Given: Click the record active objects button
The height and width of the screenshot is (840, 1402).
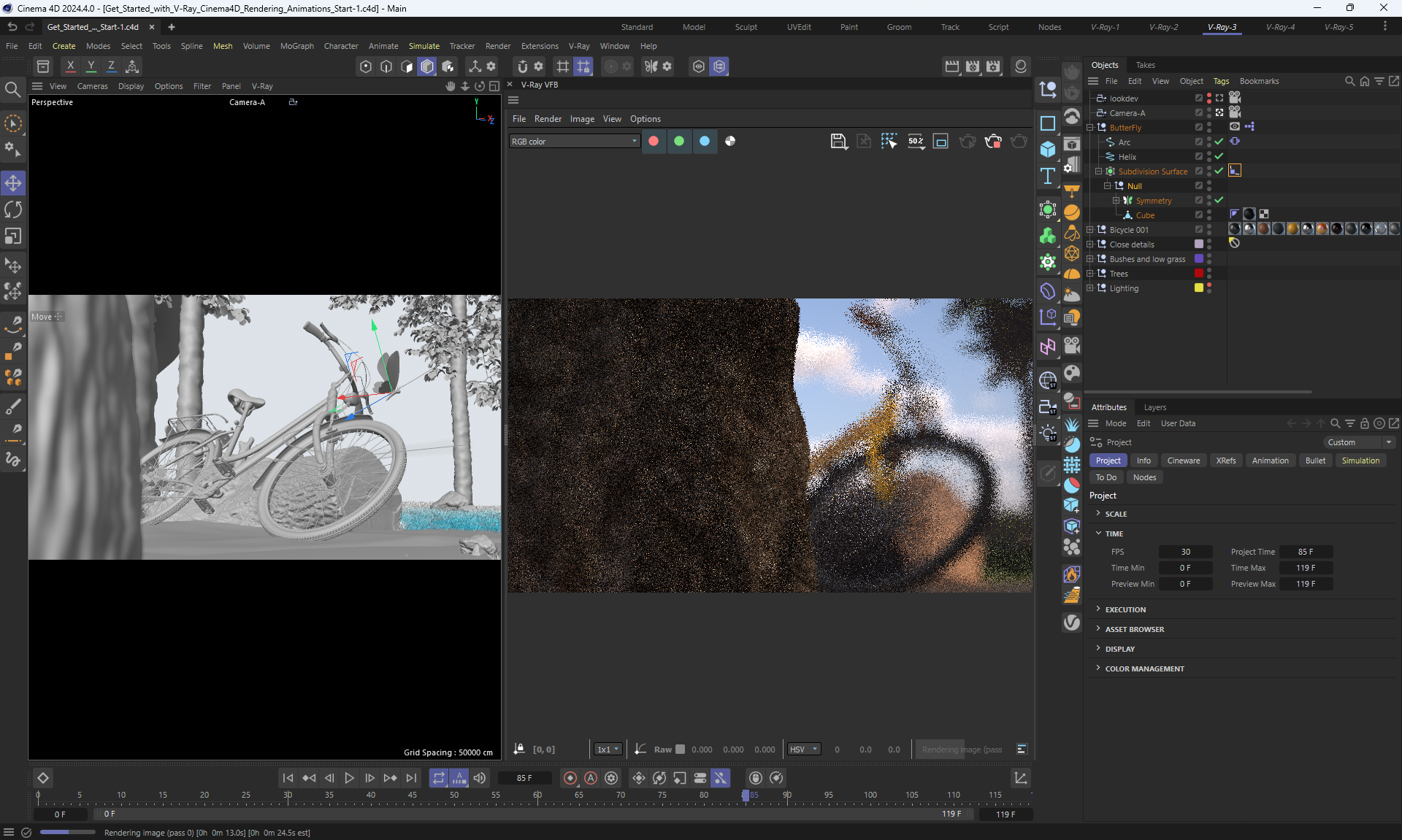Looking at the screenshot, I should point(570,778).
